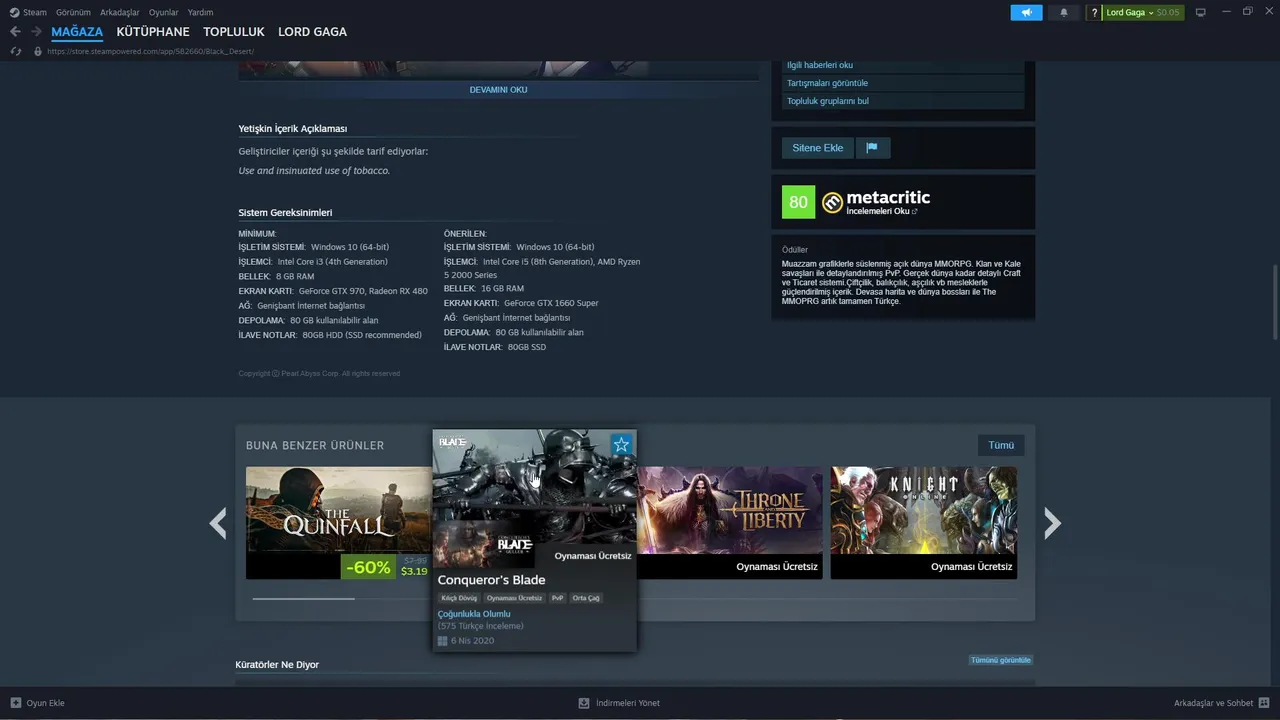Viewport: 1280px width, 720px height.
Task: Click the Orta Çağ tag
Action: [x=586, y=598]
